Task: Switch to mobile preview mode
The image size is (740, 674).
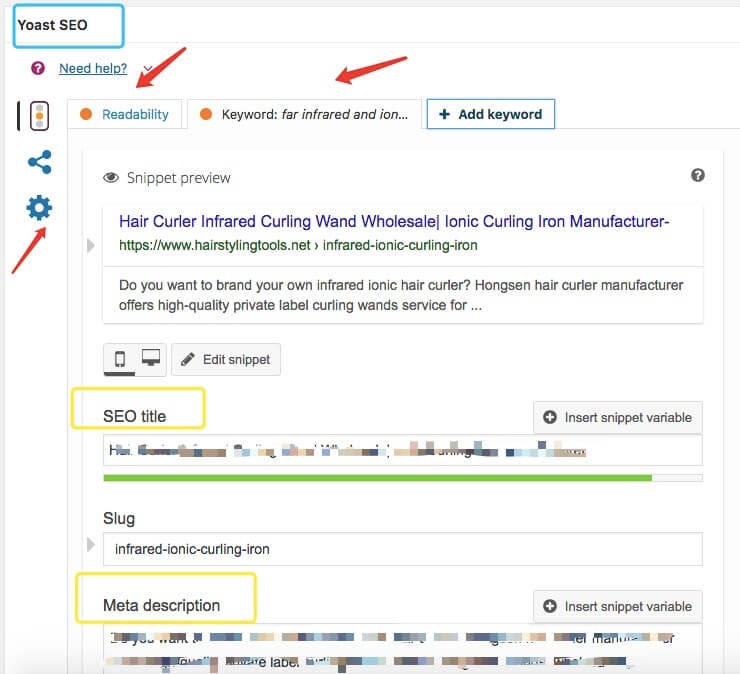Action: pyautogui.click(x=120, y=359)
